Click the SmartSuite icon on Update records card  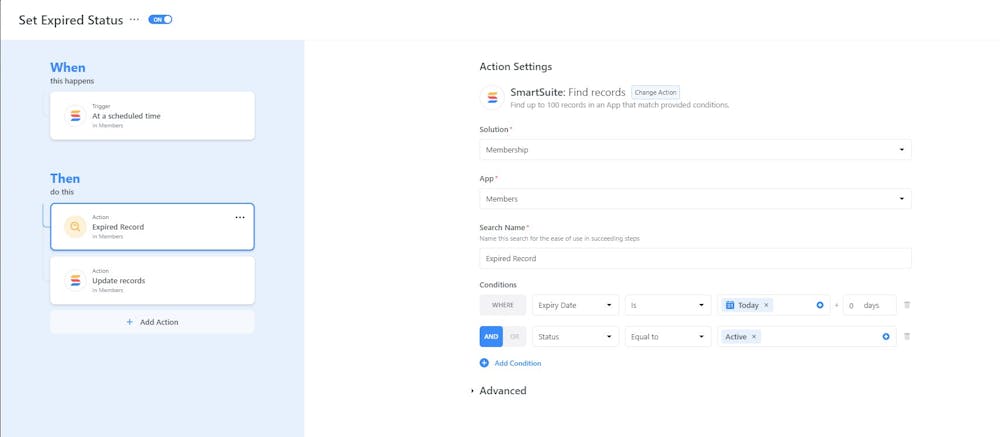click(x=74, y=281)
